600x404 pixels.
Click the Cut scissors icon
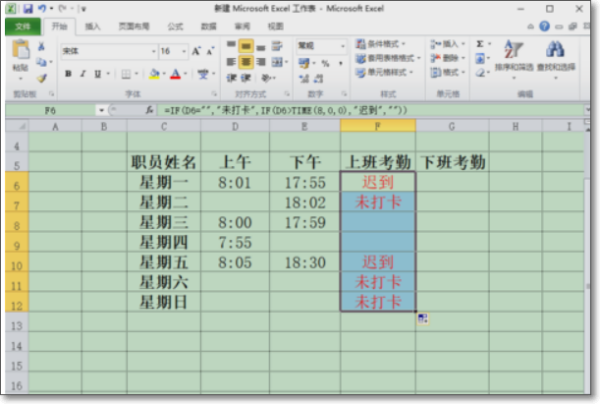[41, 47]
